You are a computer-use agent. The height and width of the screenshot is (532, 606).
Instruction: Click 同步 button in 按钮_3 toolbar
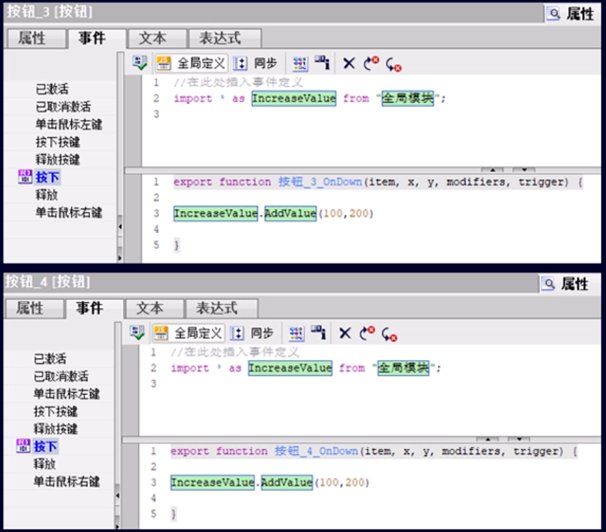[x=256, y=63]
